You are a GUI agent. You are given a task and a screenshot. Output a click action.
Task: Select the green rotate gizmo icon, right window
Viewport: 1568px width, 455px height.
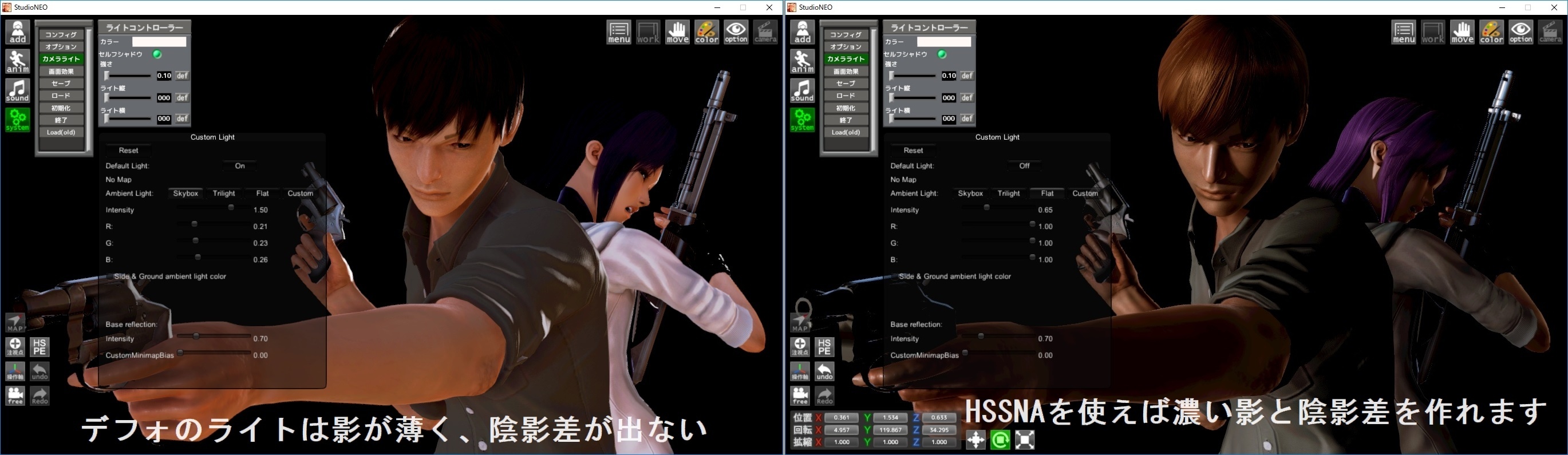[1000, 439]
